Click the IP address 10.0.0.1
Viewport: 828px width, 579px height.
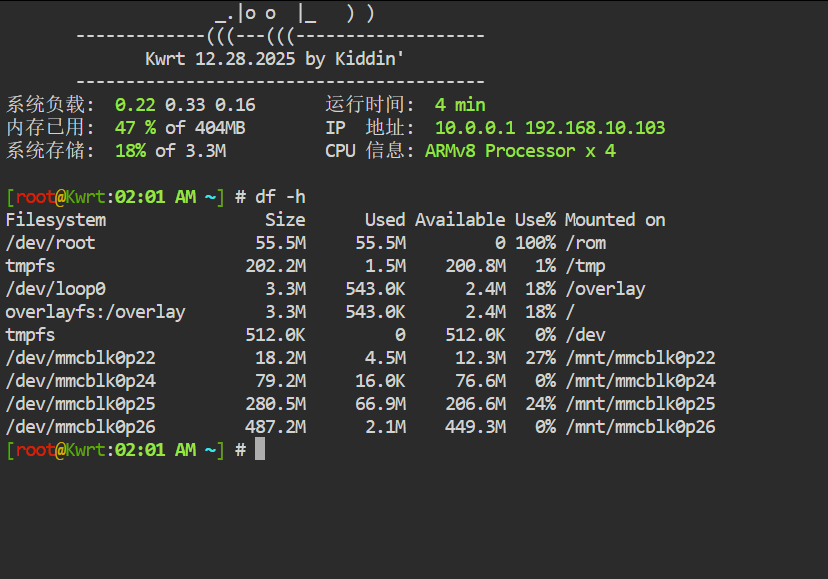[475, 128]
